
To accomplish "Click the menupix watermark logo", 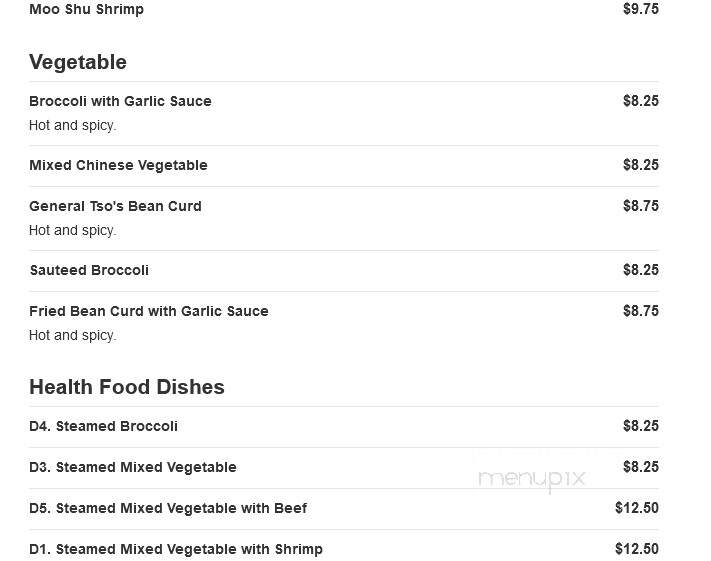I will point(532,479).
